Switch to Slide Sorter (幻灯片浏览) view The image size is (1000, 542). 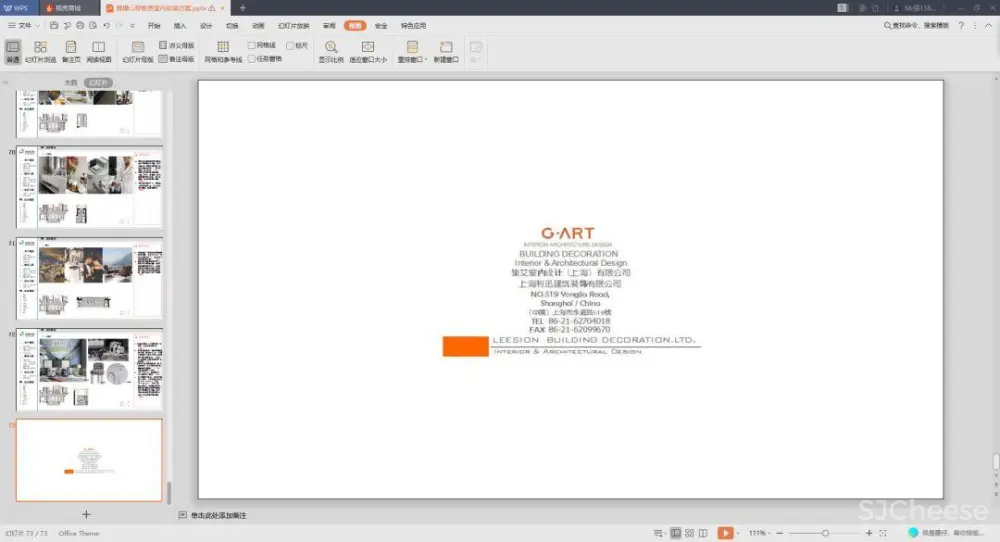coord(40,50)
